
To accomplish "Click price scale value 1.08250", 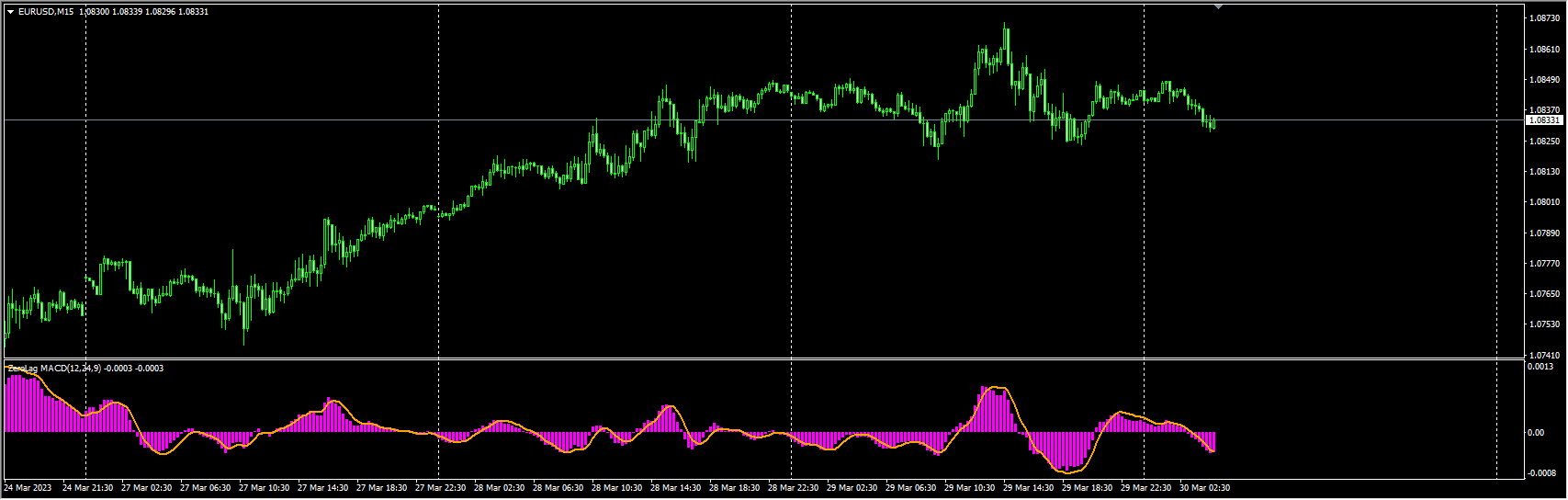I will coord(1544,142).
